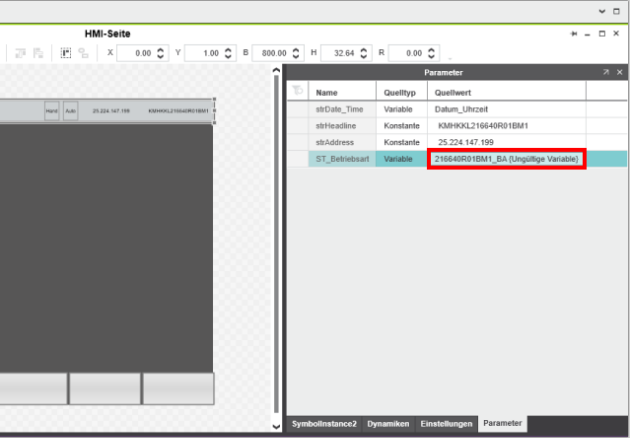Click the Datum_Uhrzeit source value
The height and width of the screenshot is (438, 630).
coord(461,109)
